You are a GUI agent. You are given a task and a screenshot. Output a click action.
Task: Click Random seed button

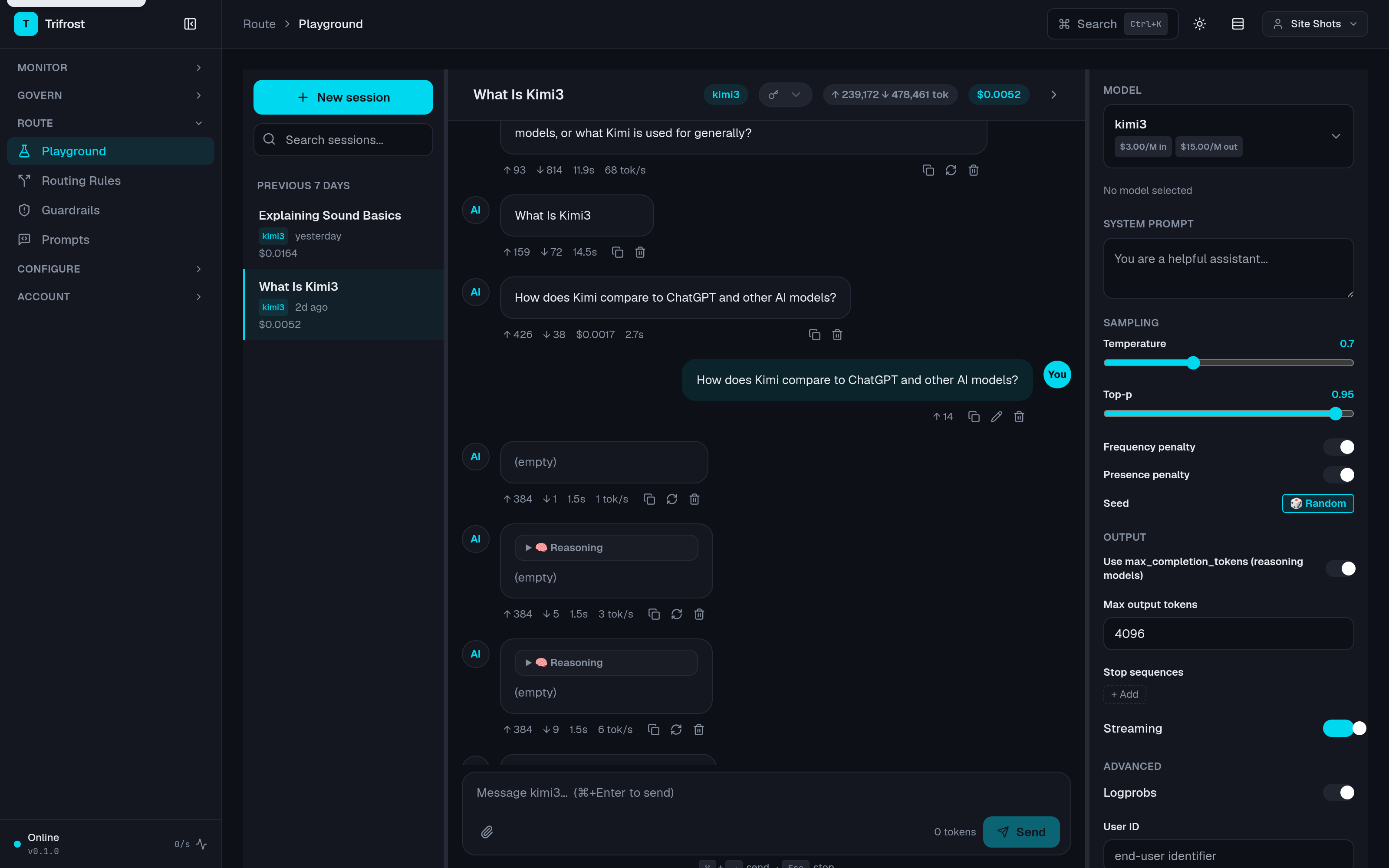point(1318,503)
